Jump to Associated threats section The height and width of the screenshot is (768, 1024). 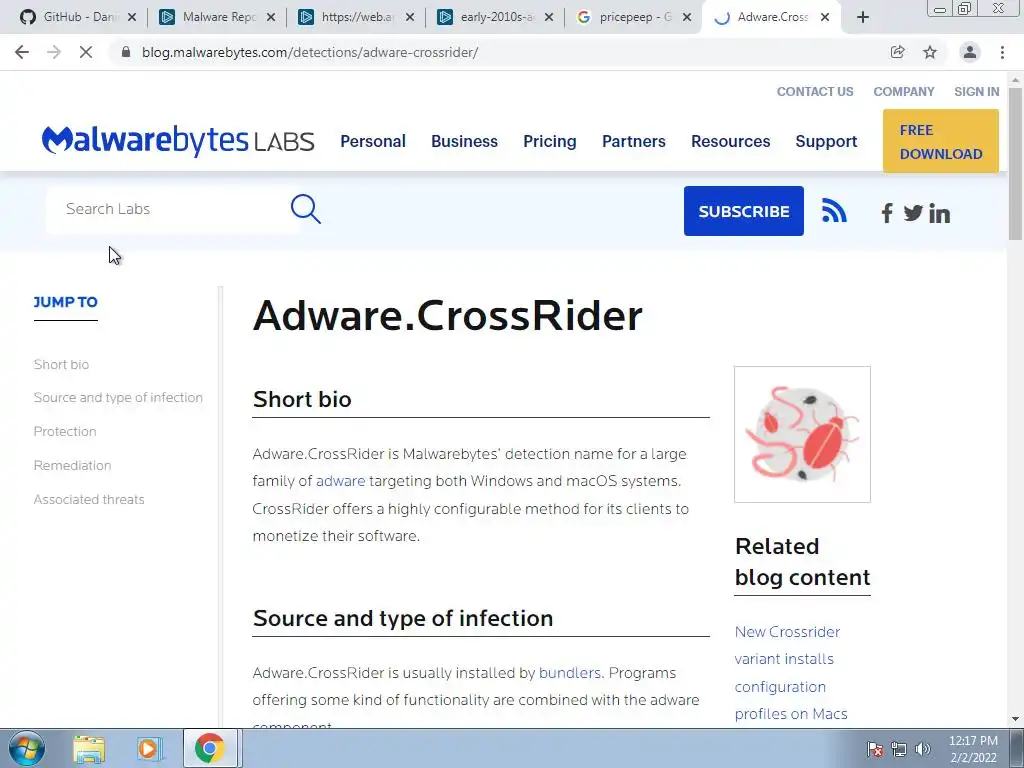pyautogui.click(x=89, y=499)
